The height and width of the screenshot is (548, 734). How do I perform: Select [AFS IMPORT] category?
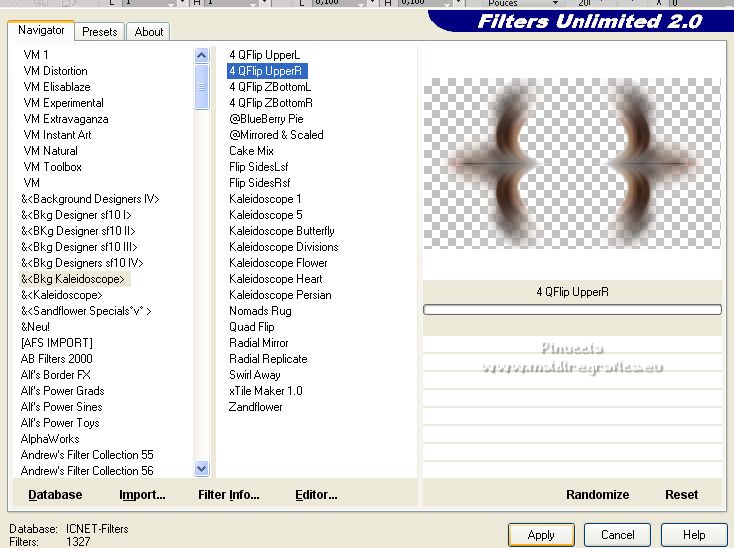57,343
